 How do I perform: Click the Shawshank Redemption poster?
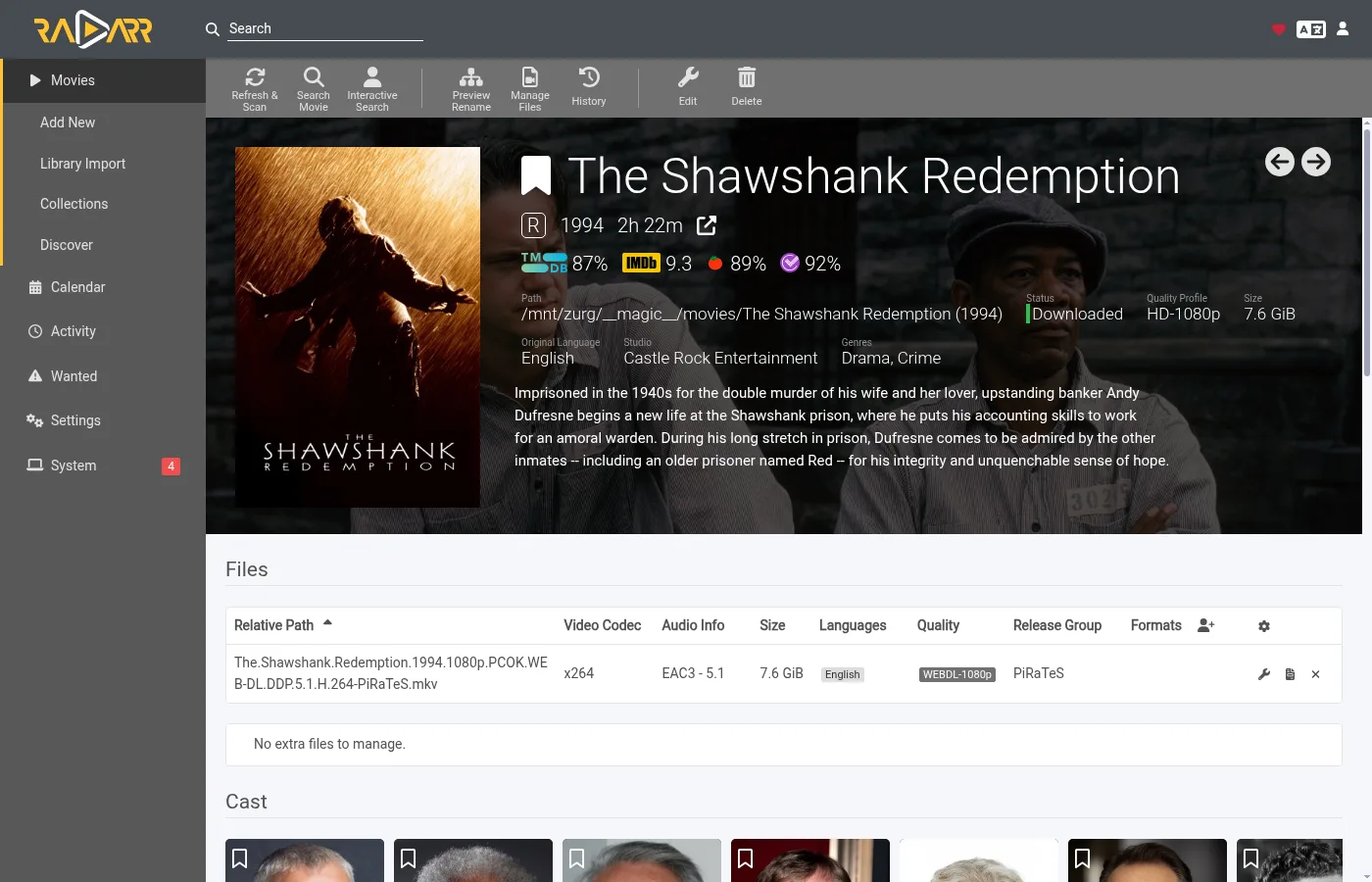[358, 327]
